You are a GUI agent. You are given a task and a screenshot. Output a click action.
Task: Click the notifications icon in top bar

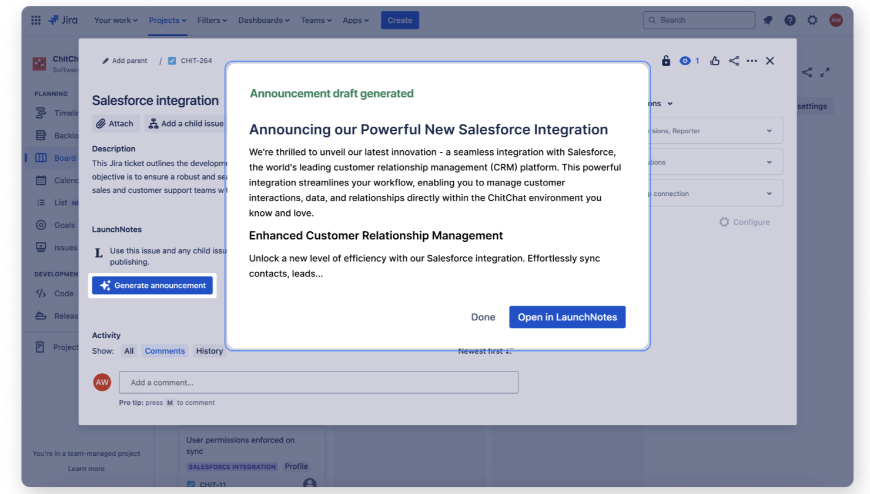[x=768, y=20]
